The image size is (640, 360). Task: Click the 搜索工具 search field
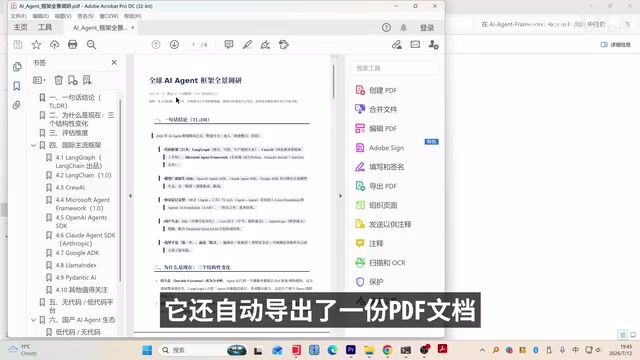pyautogui.click(x=395, y=68)
